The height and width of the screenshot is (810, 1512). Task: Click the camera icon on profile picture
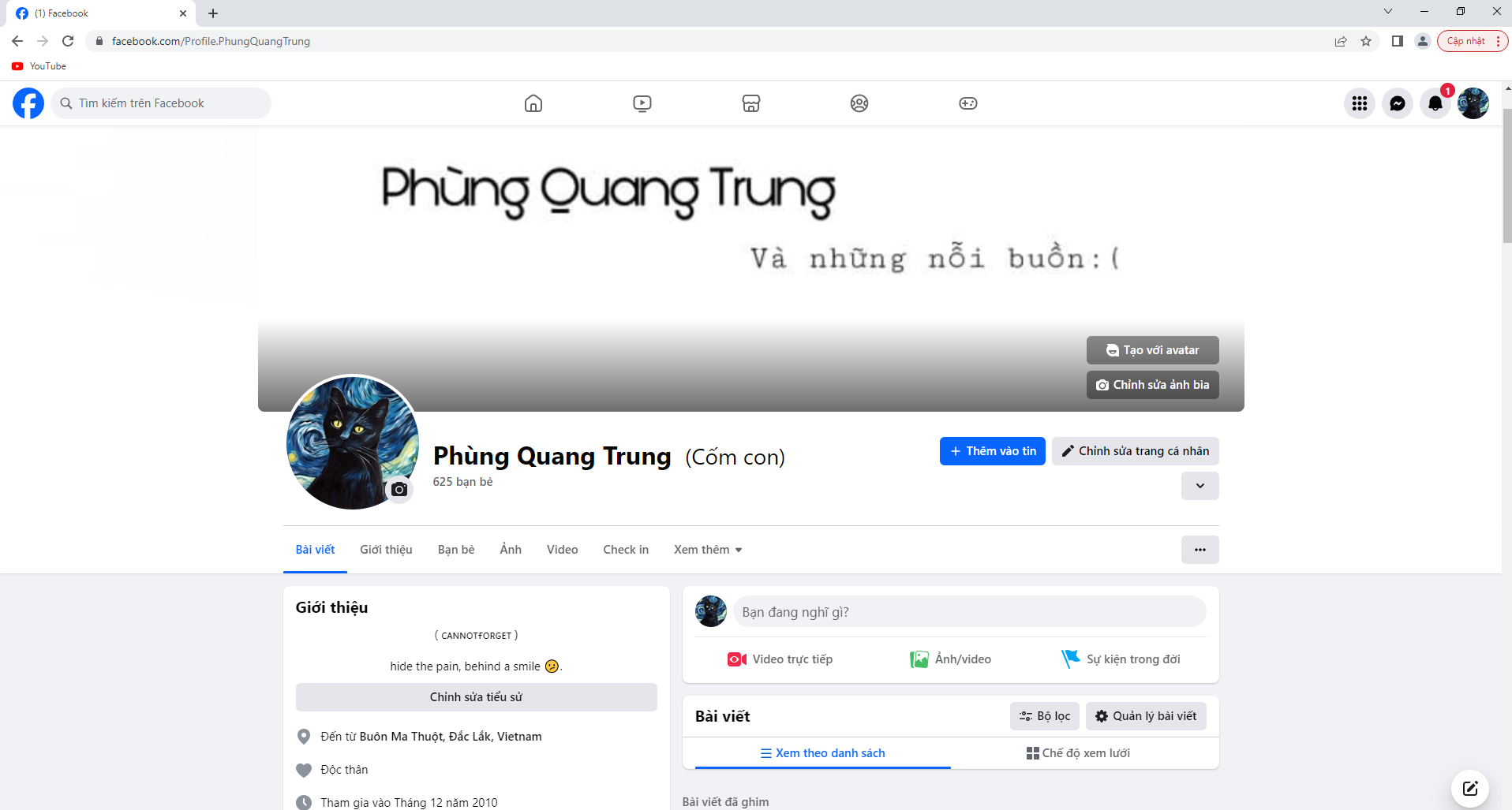399,489
